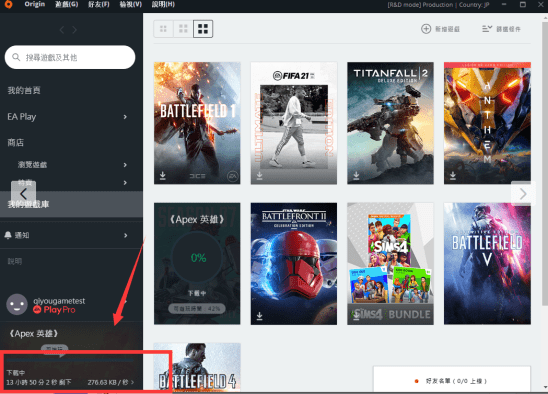Screen dimensions: 548x394
Task: Open 商店 in the sidebar
Action: pos(15,142)
